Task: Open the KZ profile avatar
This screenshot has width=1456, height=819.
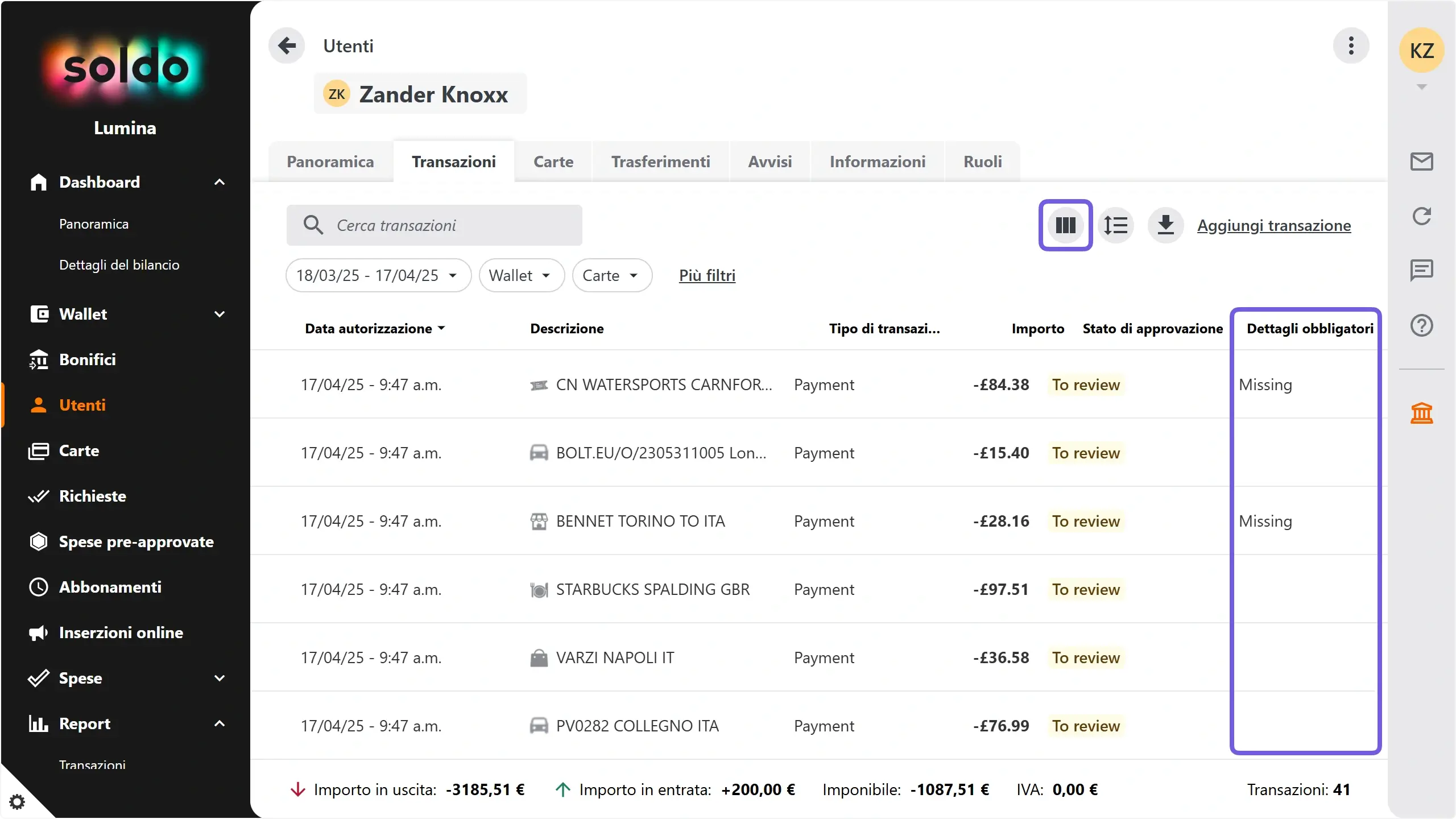Action: click(x=1421, y=50)
